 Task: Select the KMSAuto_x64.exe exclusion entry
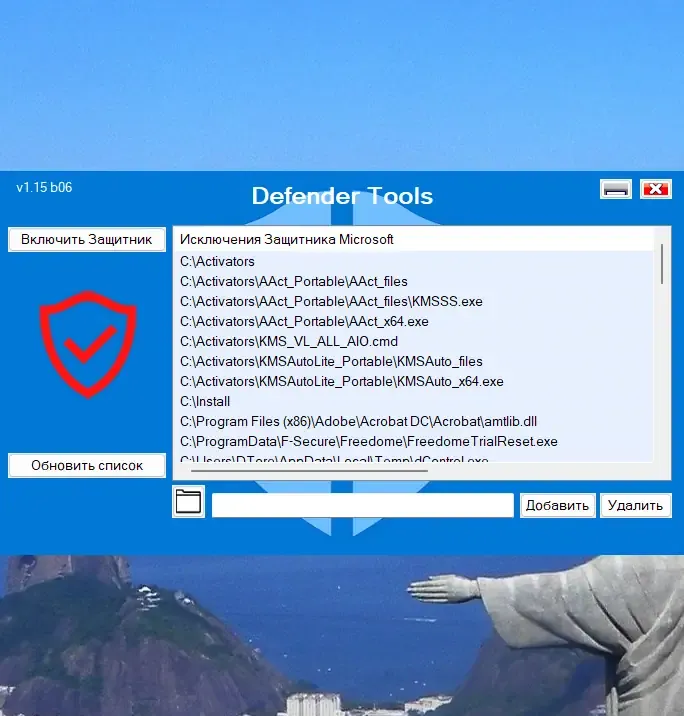coord(342,382)
